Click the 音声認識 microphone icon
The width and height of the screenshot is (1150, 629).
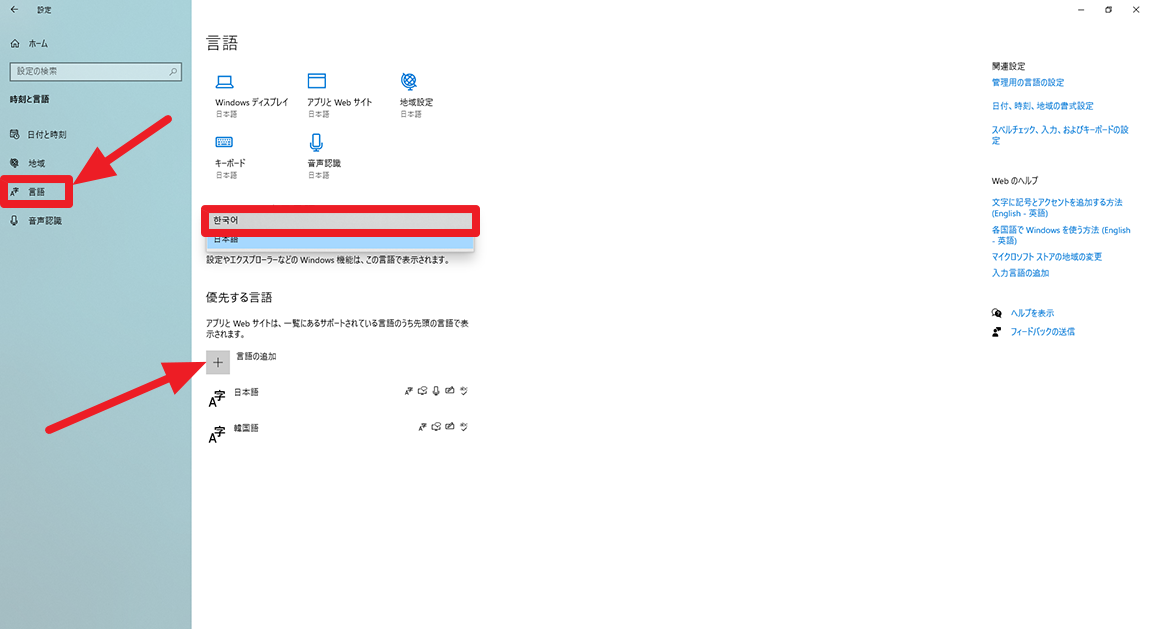coord(316,142)
